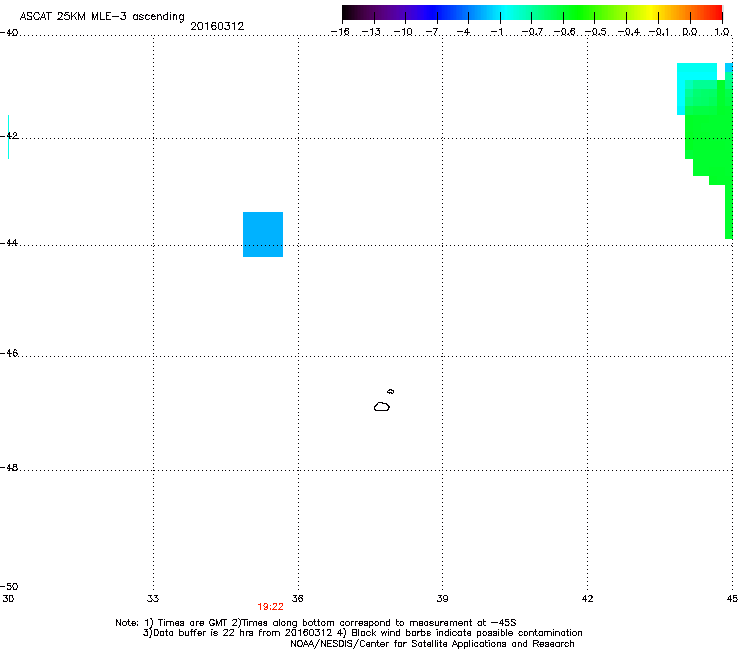This screenshot has height=650, width=740.
Task: Click the color bar label -0.5
Action: (595, 32)
